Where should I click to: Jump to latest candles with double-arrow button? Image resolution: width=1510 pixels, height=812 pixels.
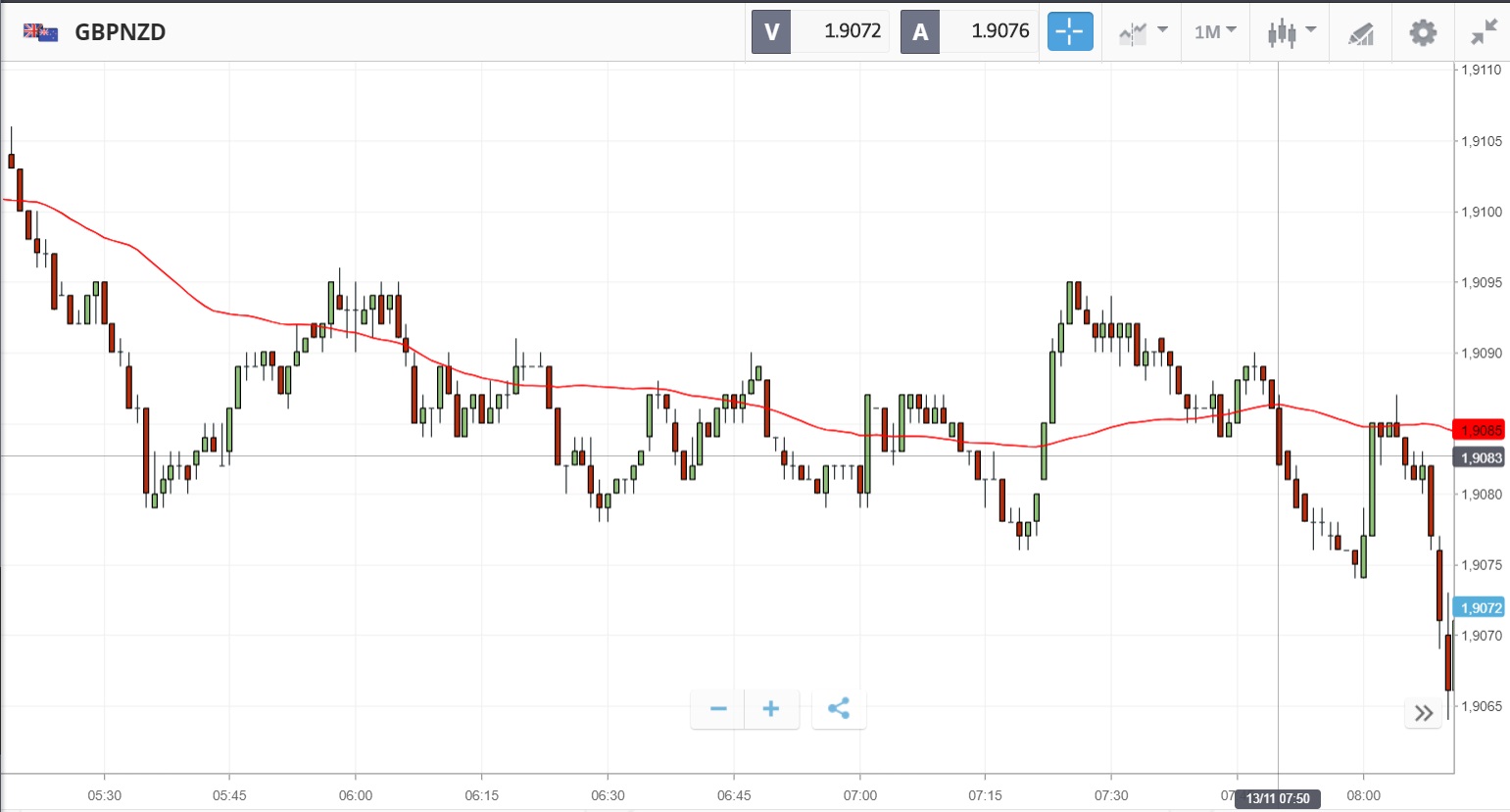click(1423, 713)
